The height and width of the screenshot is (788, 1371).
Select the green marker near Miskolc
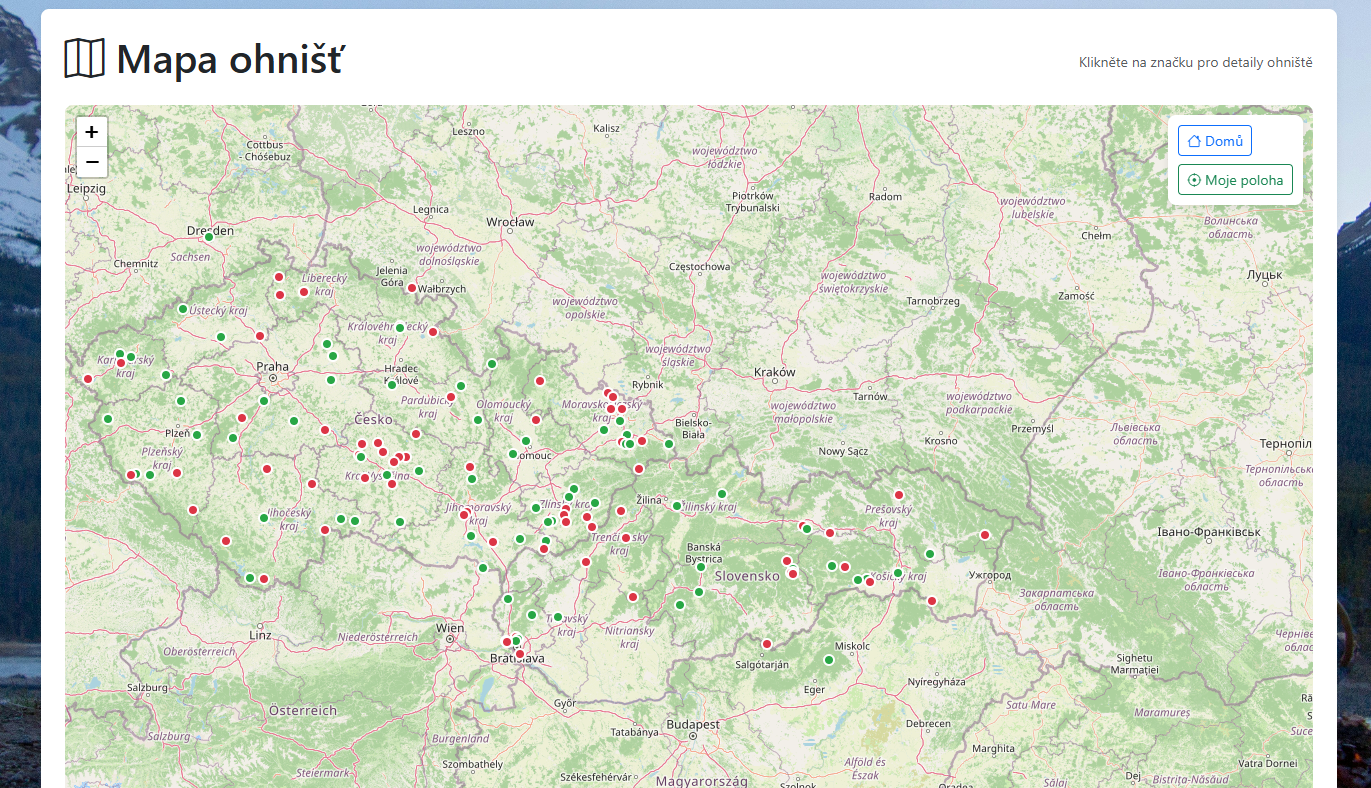828,660
